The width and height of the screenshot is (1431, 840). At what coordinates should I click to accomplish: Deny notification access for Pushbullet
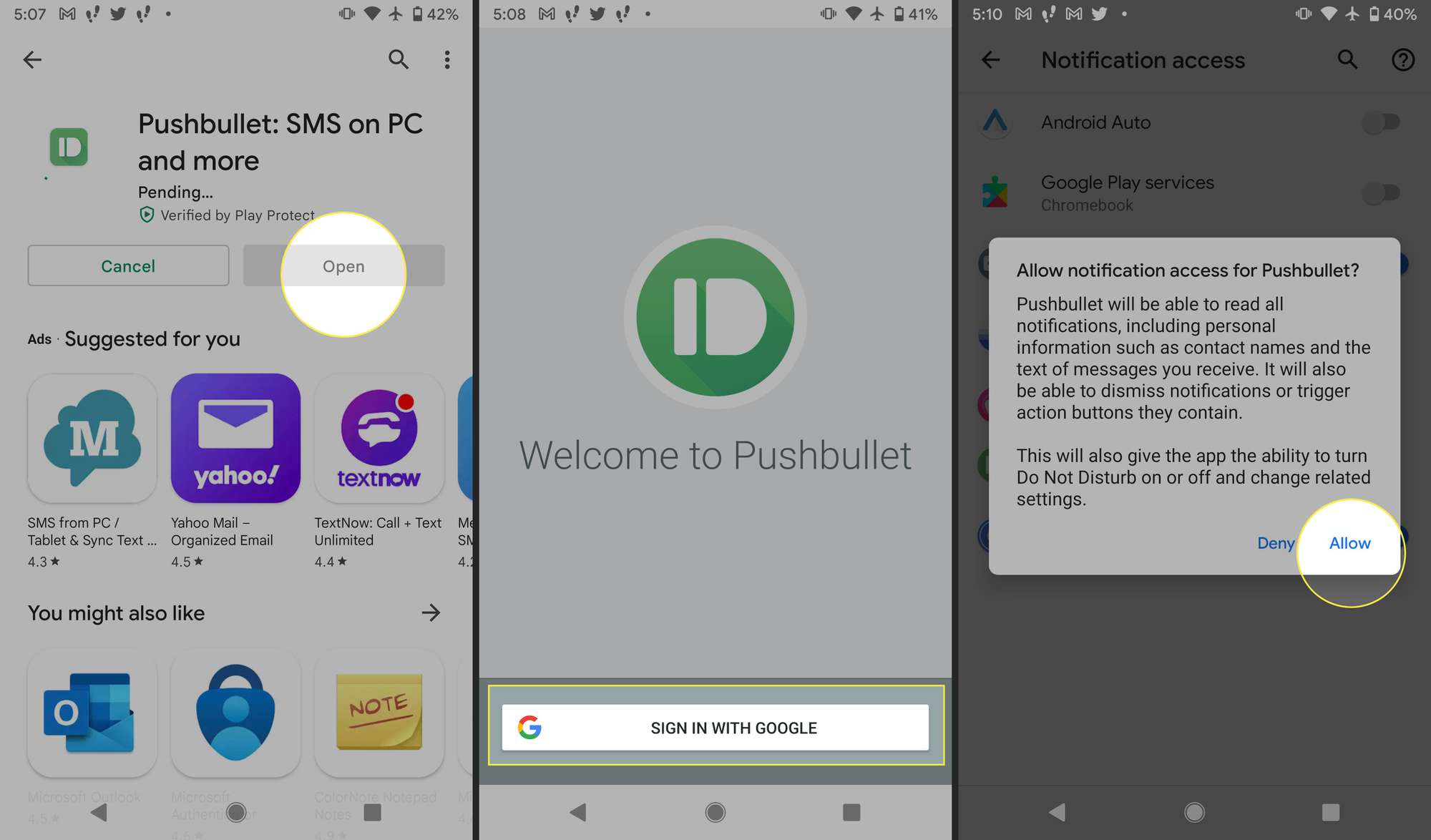pos(1276,542)
